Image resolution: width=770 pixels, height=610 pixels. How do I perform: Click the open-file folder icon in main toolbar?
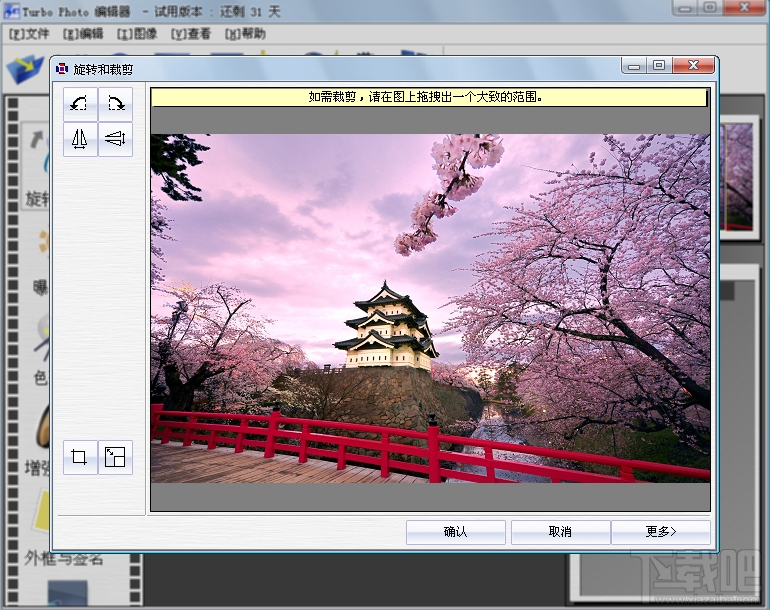(x=27, y=69)
